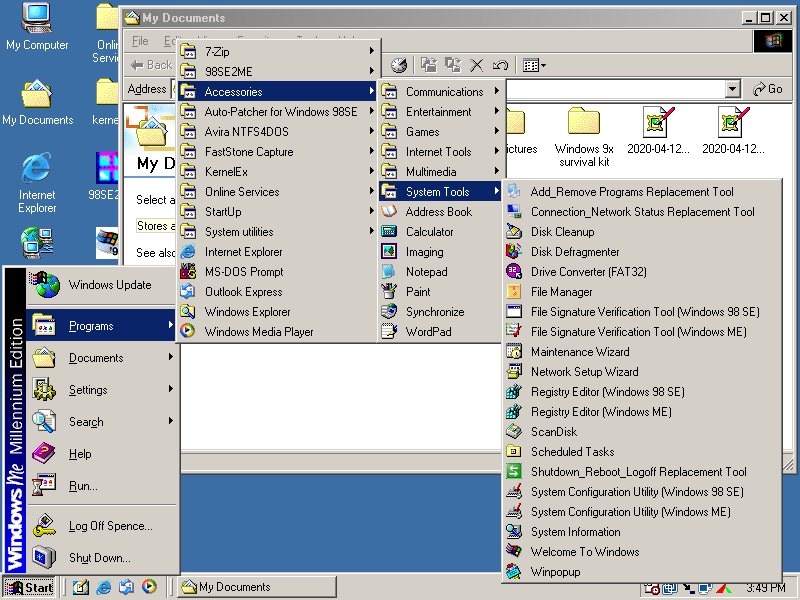Image resolution: width=800 pixels, height=600 pixels.
Task: Start Network Setup Wizard
Action: (x=642, y=371)
